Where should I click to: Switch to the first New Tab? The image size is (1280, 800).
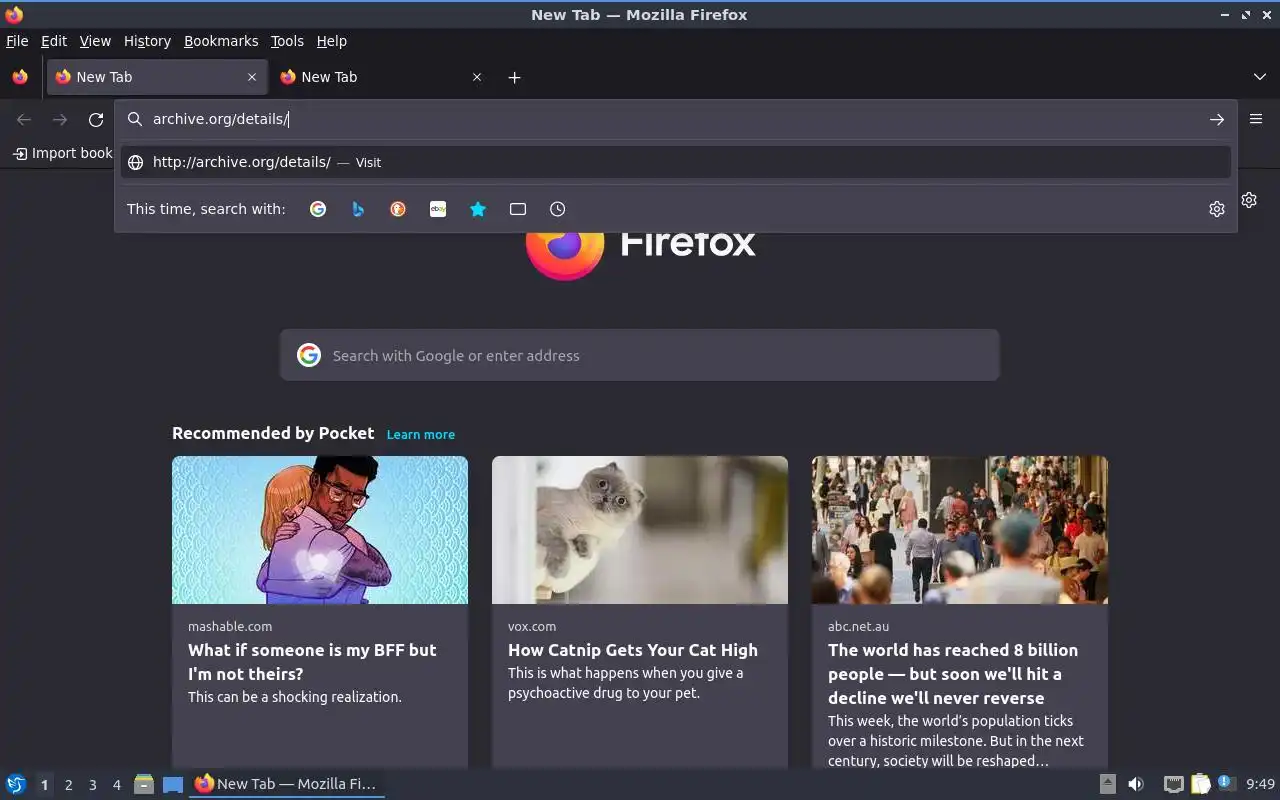click(x=155, y=77)
